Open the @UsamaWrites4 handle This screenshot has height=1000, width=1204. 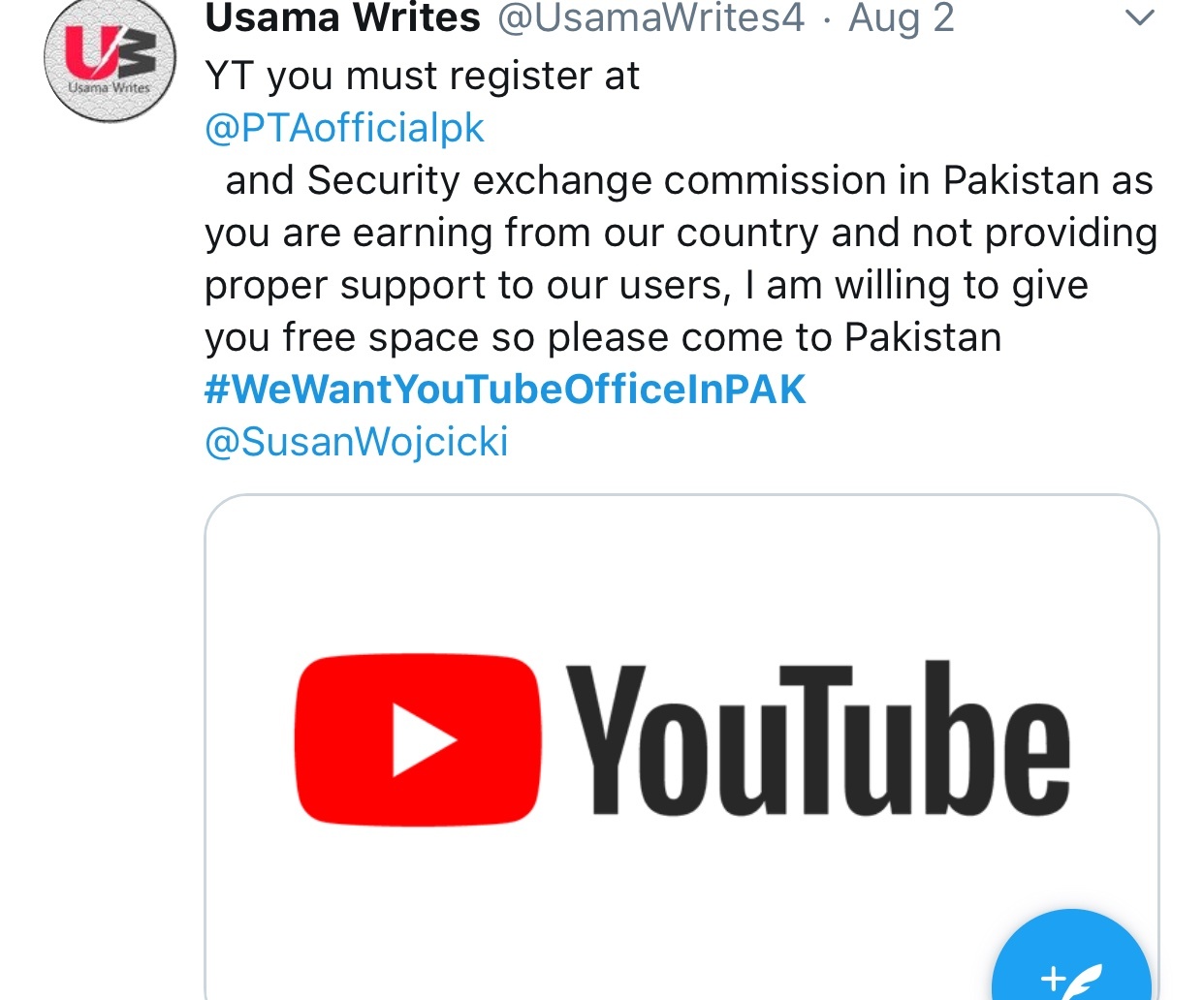(x=650, y=17)
